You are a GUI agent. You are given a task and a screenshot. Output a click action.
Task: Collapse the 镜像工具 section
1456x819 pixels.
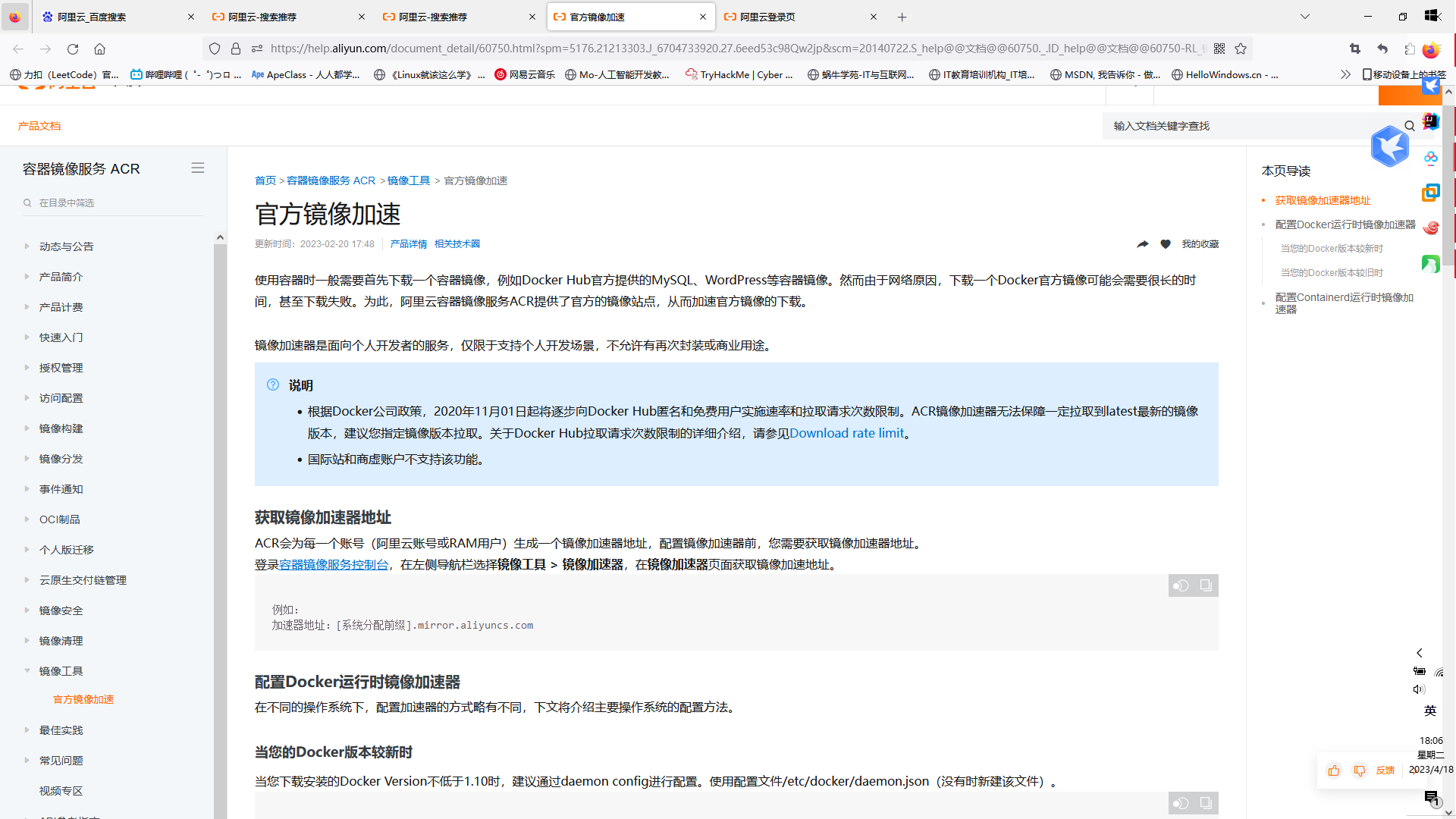click(x=27, y=671)
